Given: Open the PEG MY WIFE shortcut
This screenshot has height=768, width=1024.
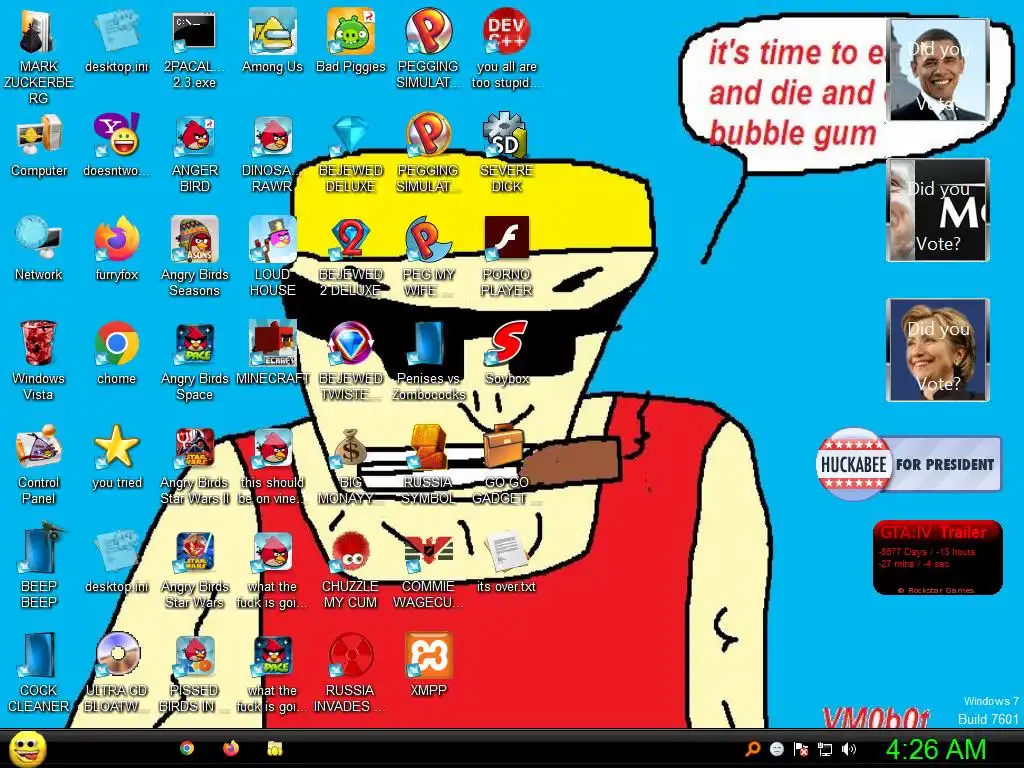Looking at the screenshot, I should tap(428, 240).
